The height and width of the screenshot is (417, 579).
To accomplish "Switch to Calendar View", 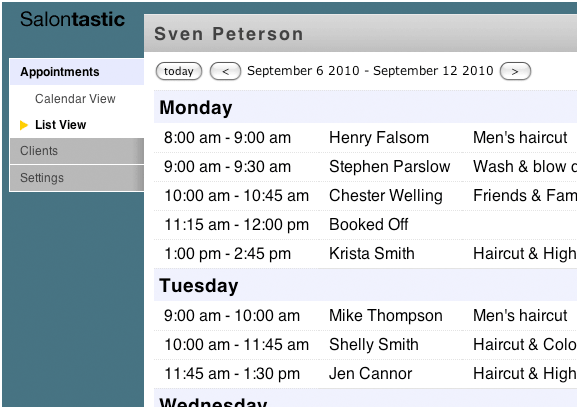I will 75,99.
